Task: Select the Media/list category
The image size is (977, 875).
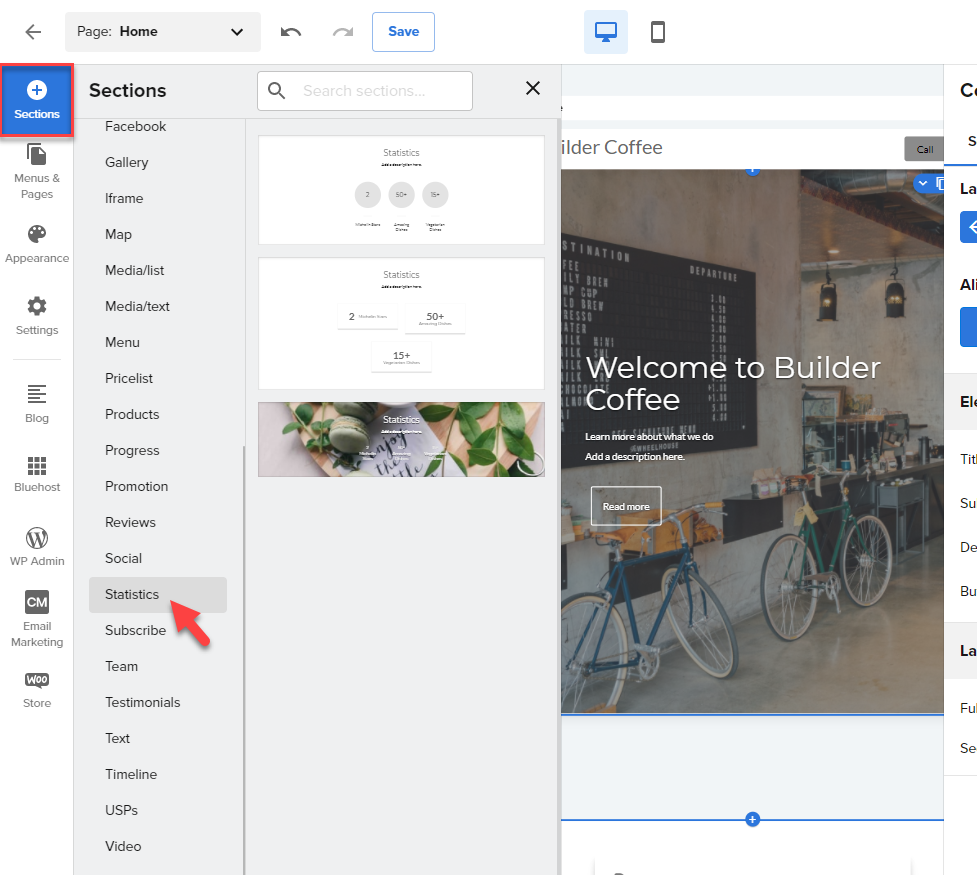Action: 135,270
